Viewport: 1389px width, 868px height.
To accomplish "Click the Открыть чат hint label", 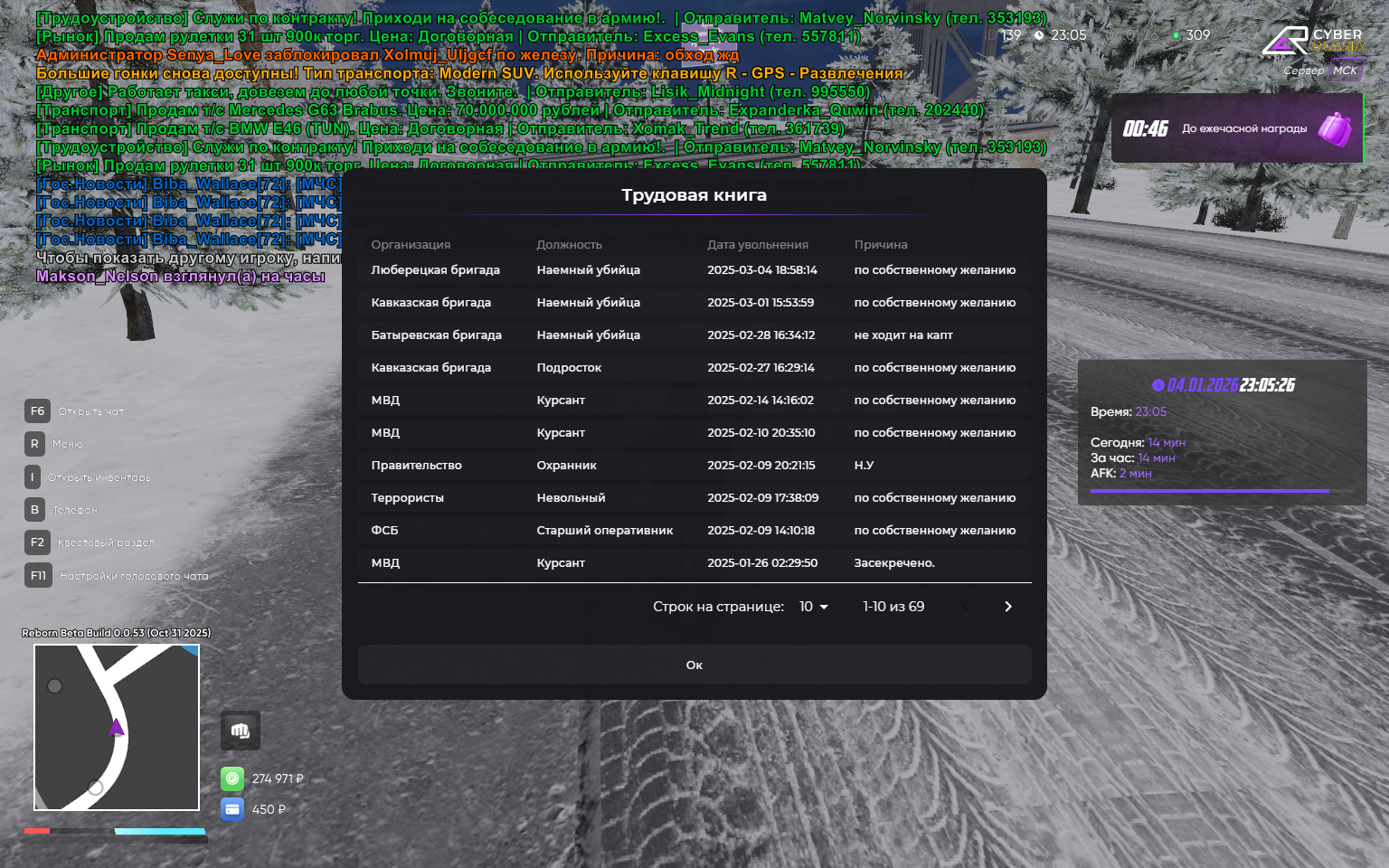I will 91,411.
